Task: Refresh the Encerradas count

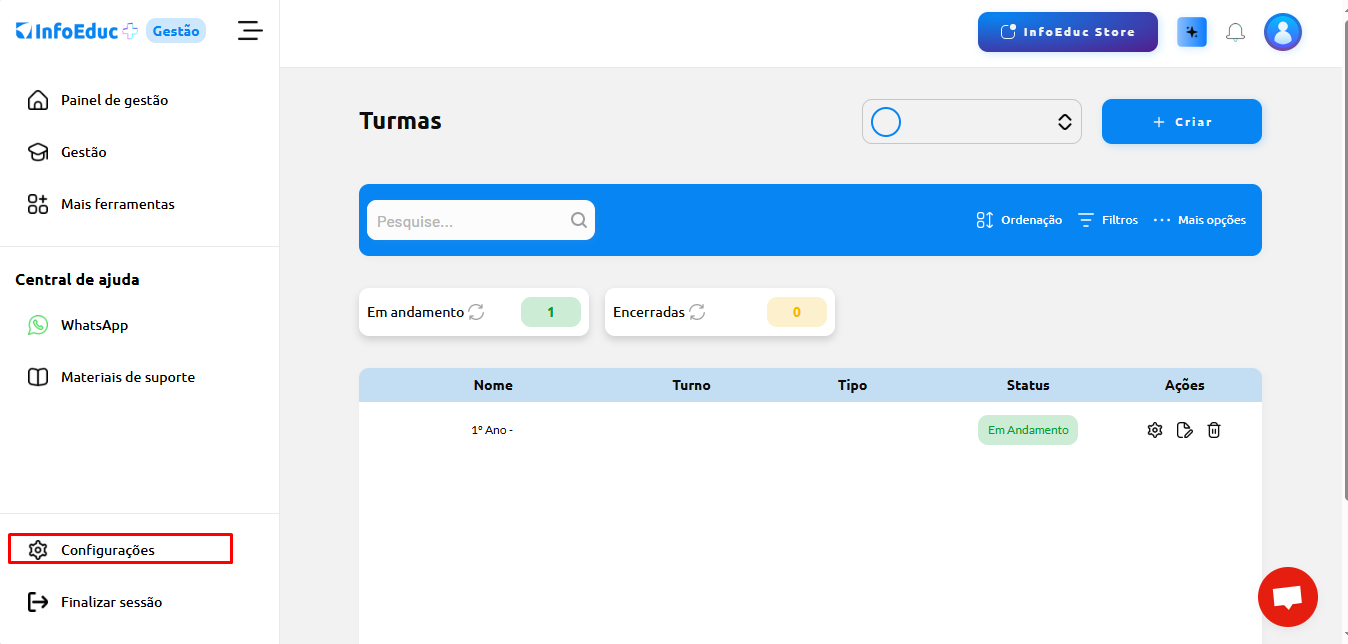Action: tap(697, 312)
